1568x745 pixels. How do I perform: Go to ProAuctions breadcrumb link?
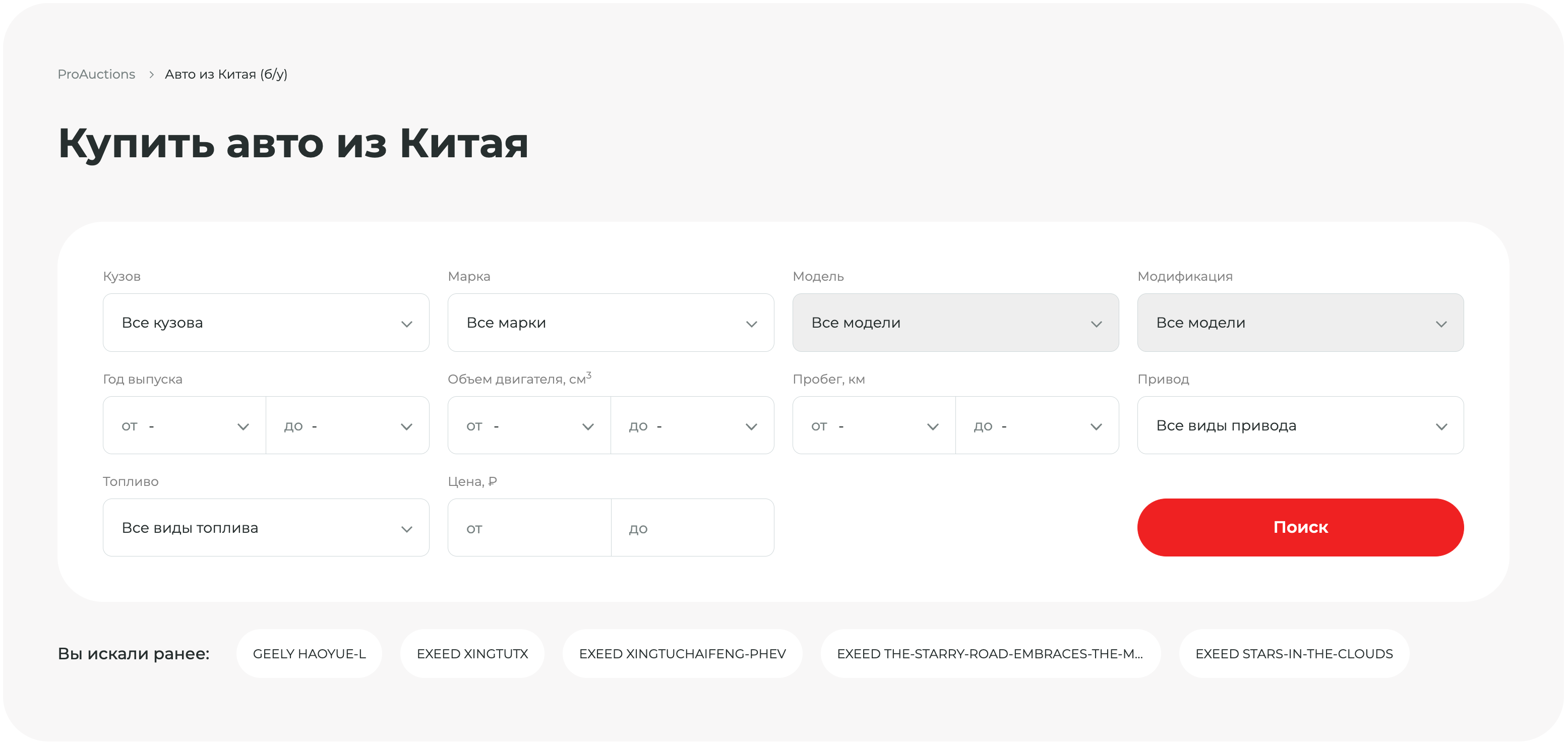pyautogui.click(x=96, y=74)
